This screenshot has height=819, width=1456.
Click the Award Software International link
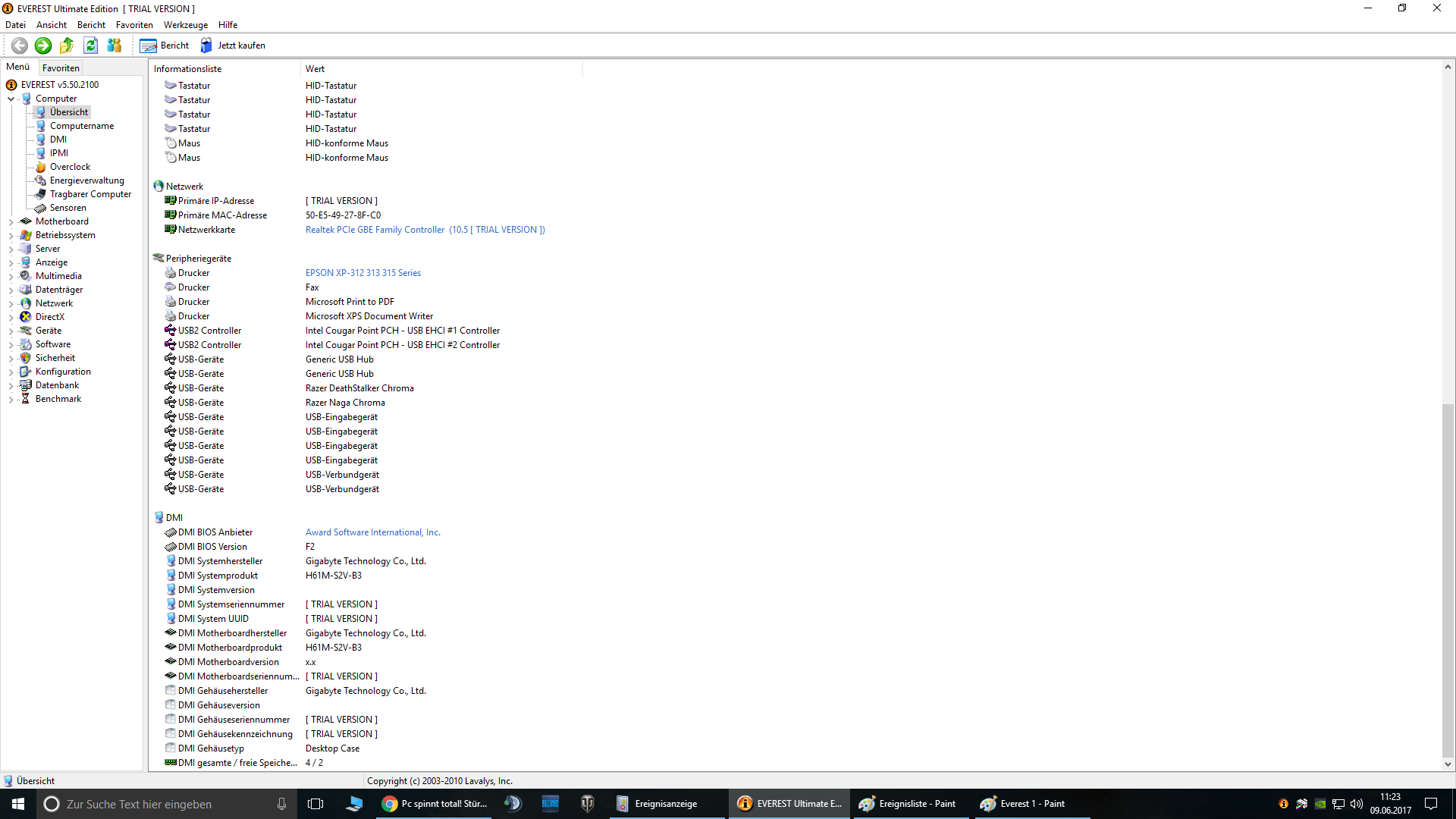coord(372,532)
